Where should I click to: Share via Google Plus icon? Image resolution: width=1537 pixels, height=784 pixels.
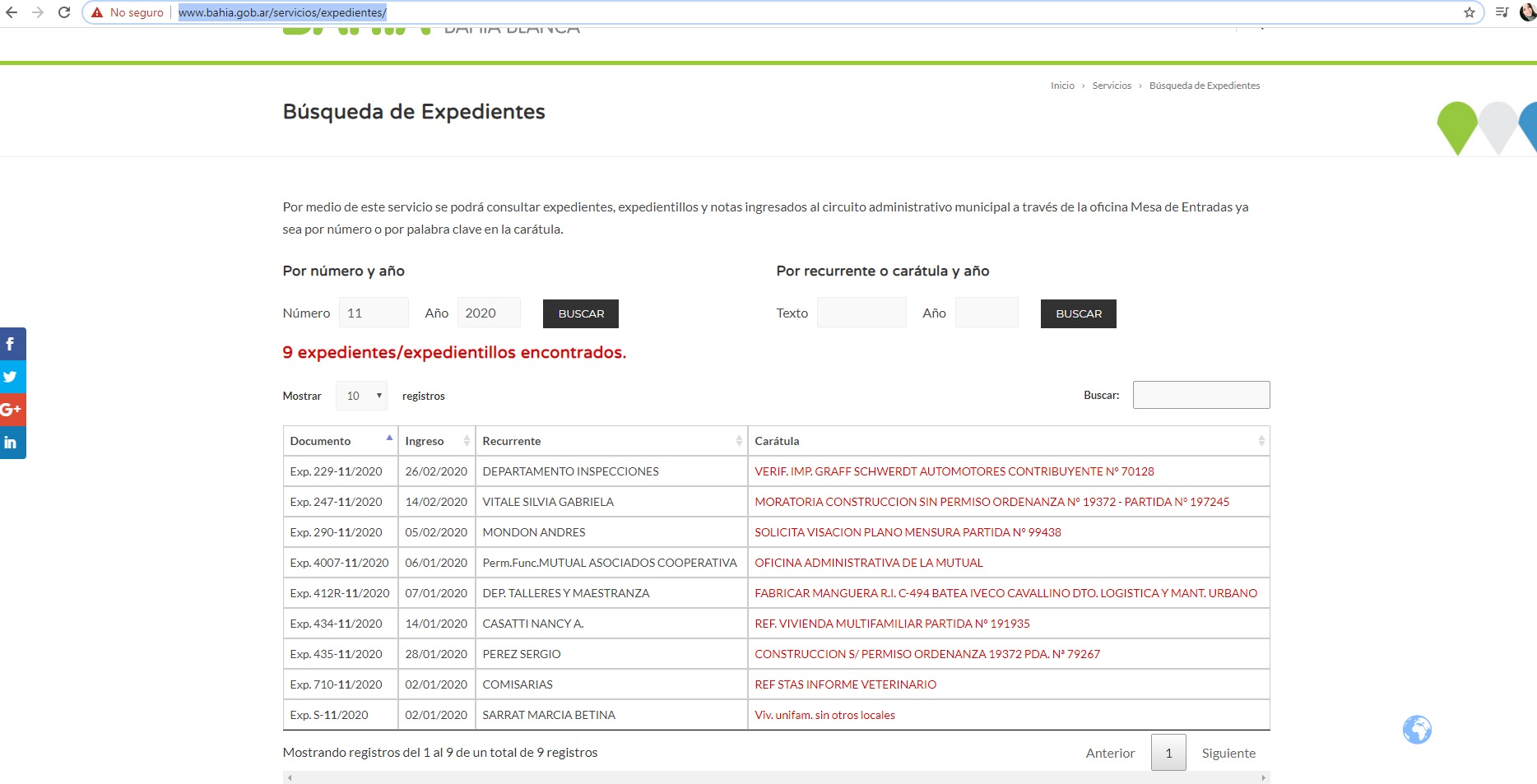pos(12,410)
